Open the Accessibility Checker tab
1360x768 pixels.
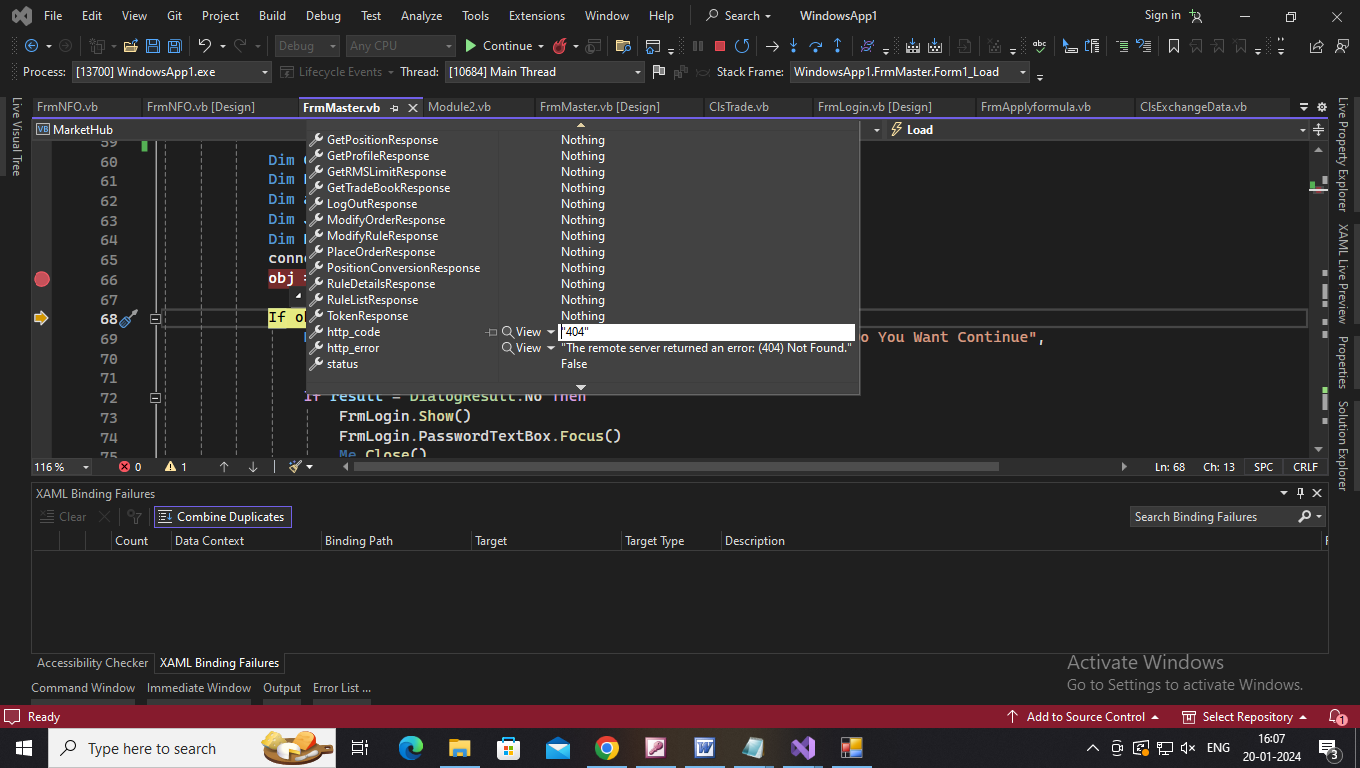pyautogui.click(x=92, y=663)
